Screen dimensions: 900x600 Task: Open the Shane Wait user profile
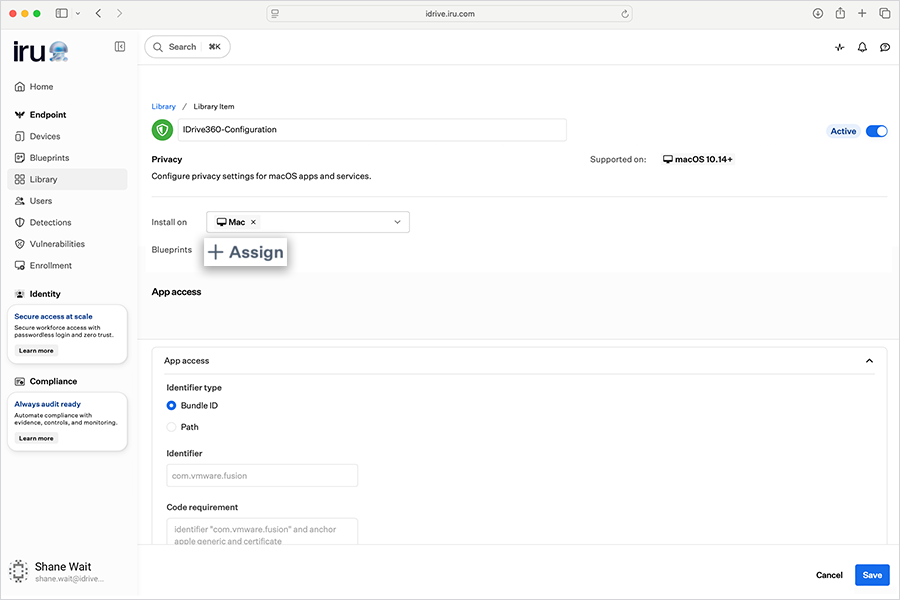click(57, 571)
